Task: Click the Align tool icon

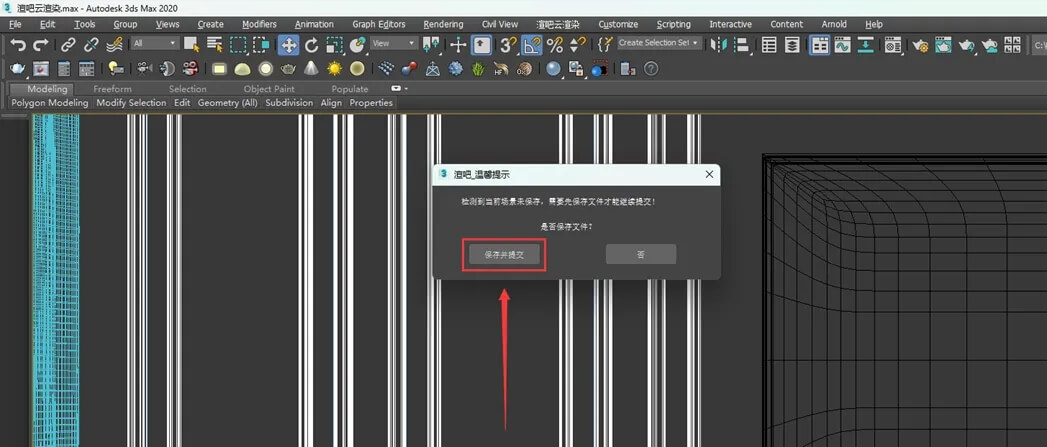Action: point(741,45)
